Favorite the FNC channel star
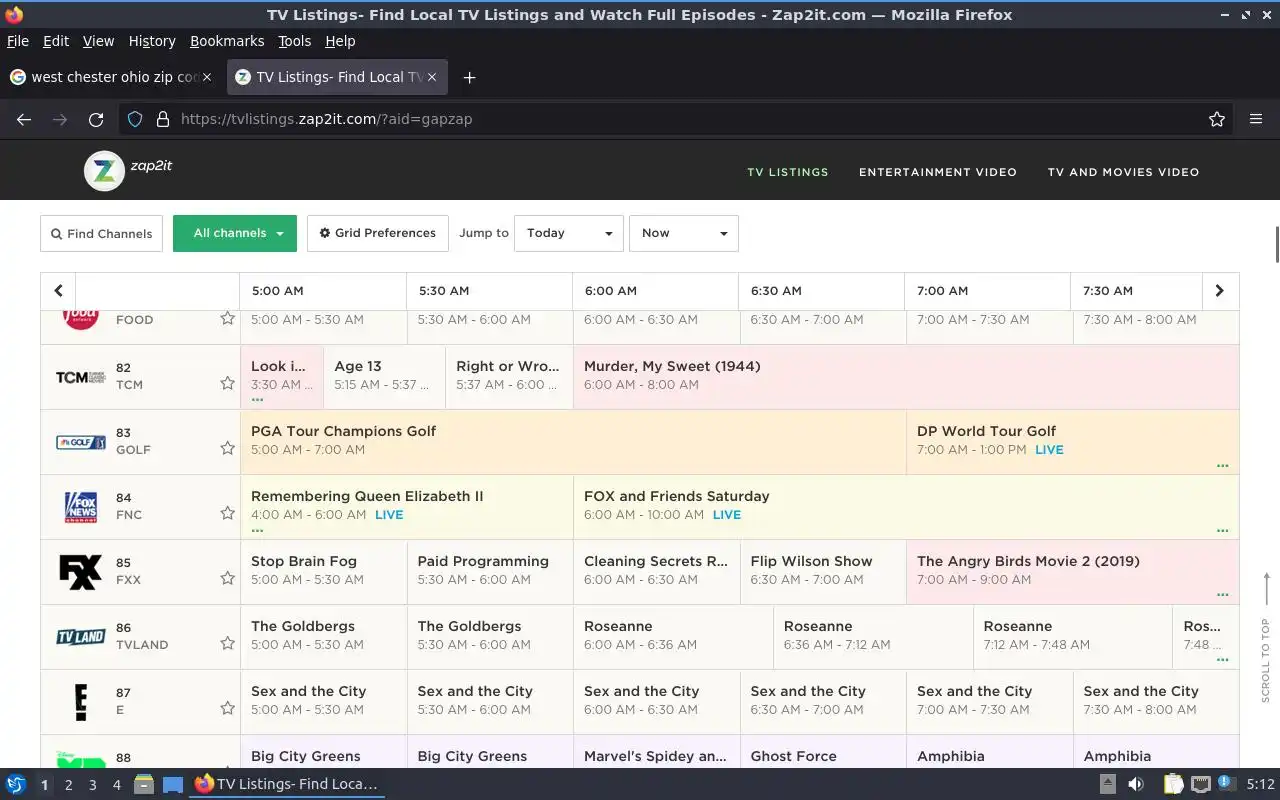Image resolution: width=1280 pixels, height=800 pixels. tap(228, 513)
